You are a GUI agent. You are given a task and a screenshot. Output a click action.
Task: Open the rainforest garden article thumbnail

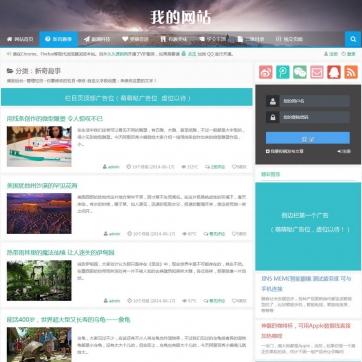[x=39, y=280]
